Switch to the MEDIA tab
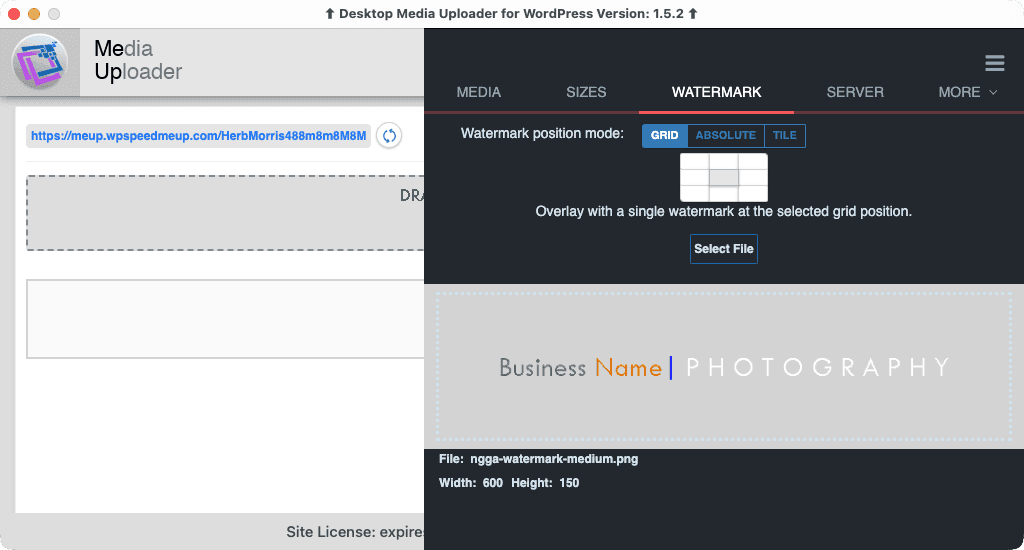This screenshot has width=1024, height=550. 479,92
